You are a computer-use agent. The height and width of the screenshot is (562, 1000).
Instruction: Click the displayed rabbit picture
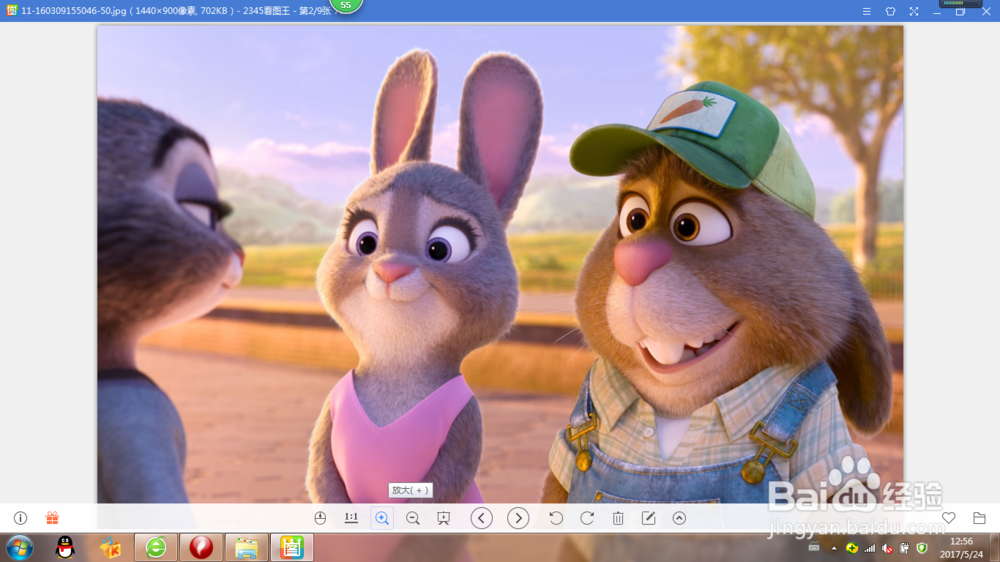(x=500, y=264)
